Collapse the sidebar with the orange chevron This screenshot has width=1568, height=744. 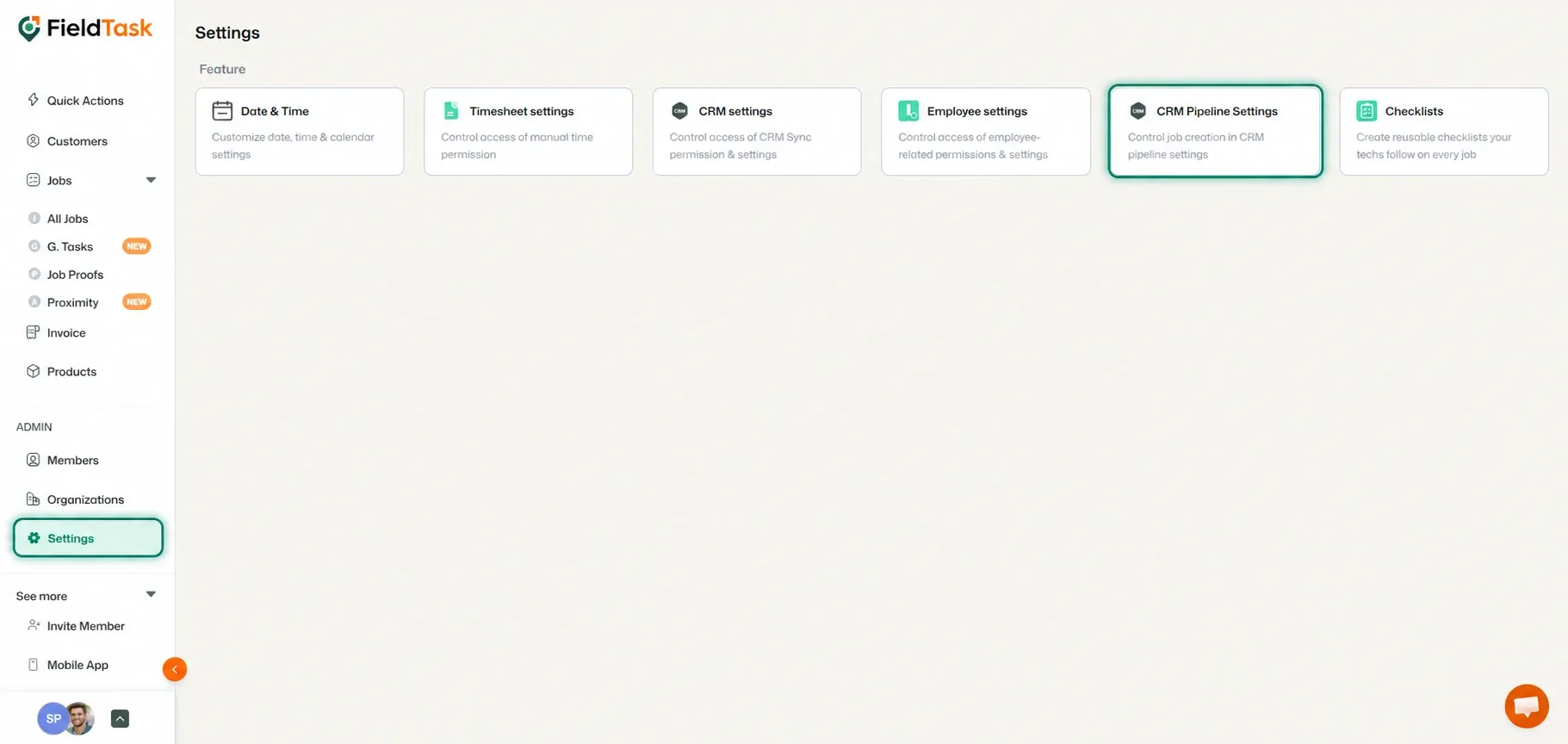[175, 669]
